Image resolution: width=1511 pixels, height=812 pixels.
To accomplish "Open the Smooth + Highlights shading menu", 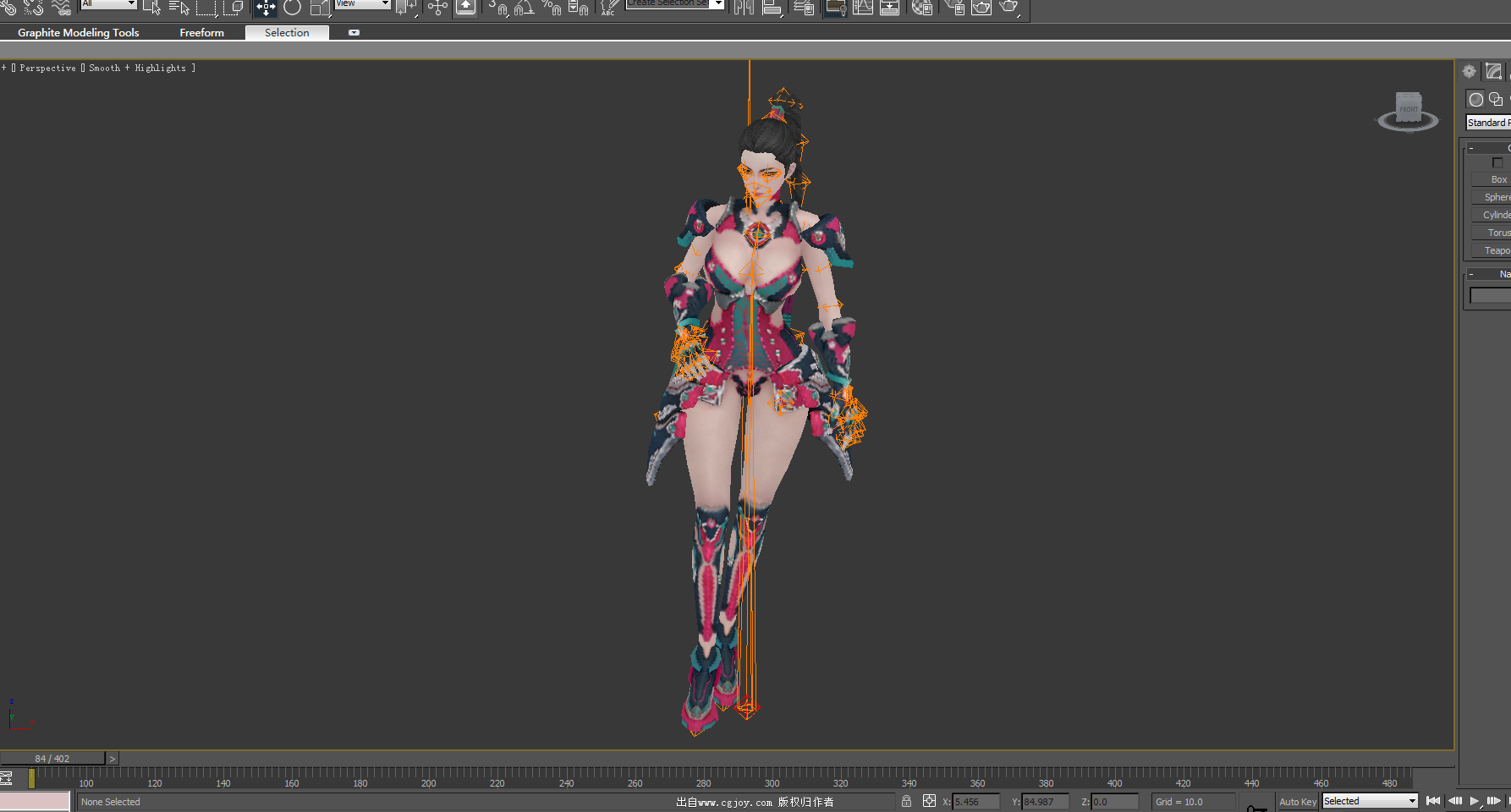I will [x=137, y=68].
